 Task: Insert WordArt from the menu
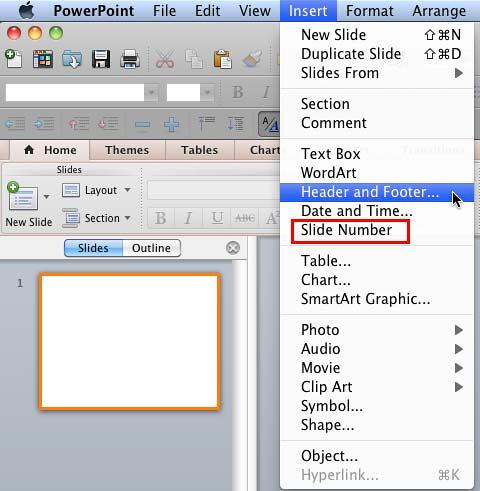[x=377, y=173]
